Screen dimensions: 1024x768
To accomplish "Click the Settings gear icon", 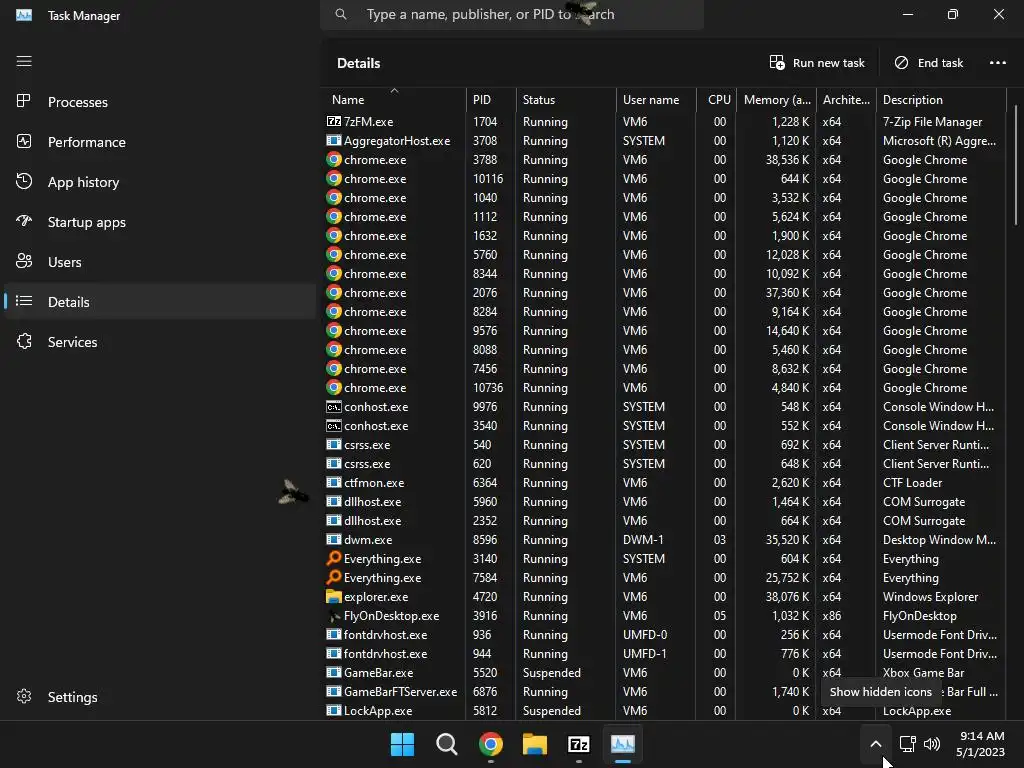I will 24,696.
